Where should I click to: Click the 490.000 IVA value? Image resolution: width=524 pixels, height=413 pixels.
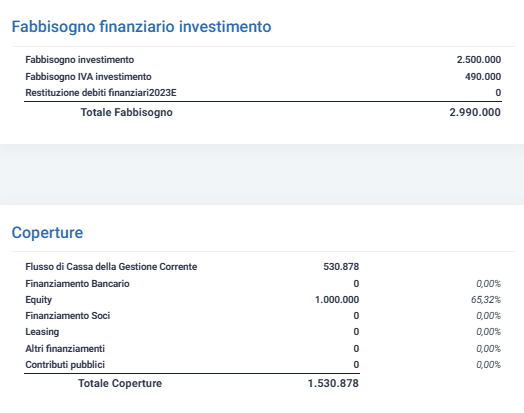point(483,77)
